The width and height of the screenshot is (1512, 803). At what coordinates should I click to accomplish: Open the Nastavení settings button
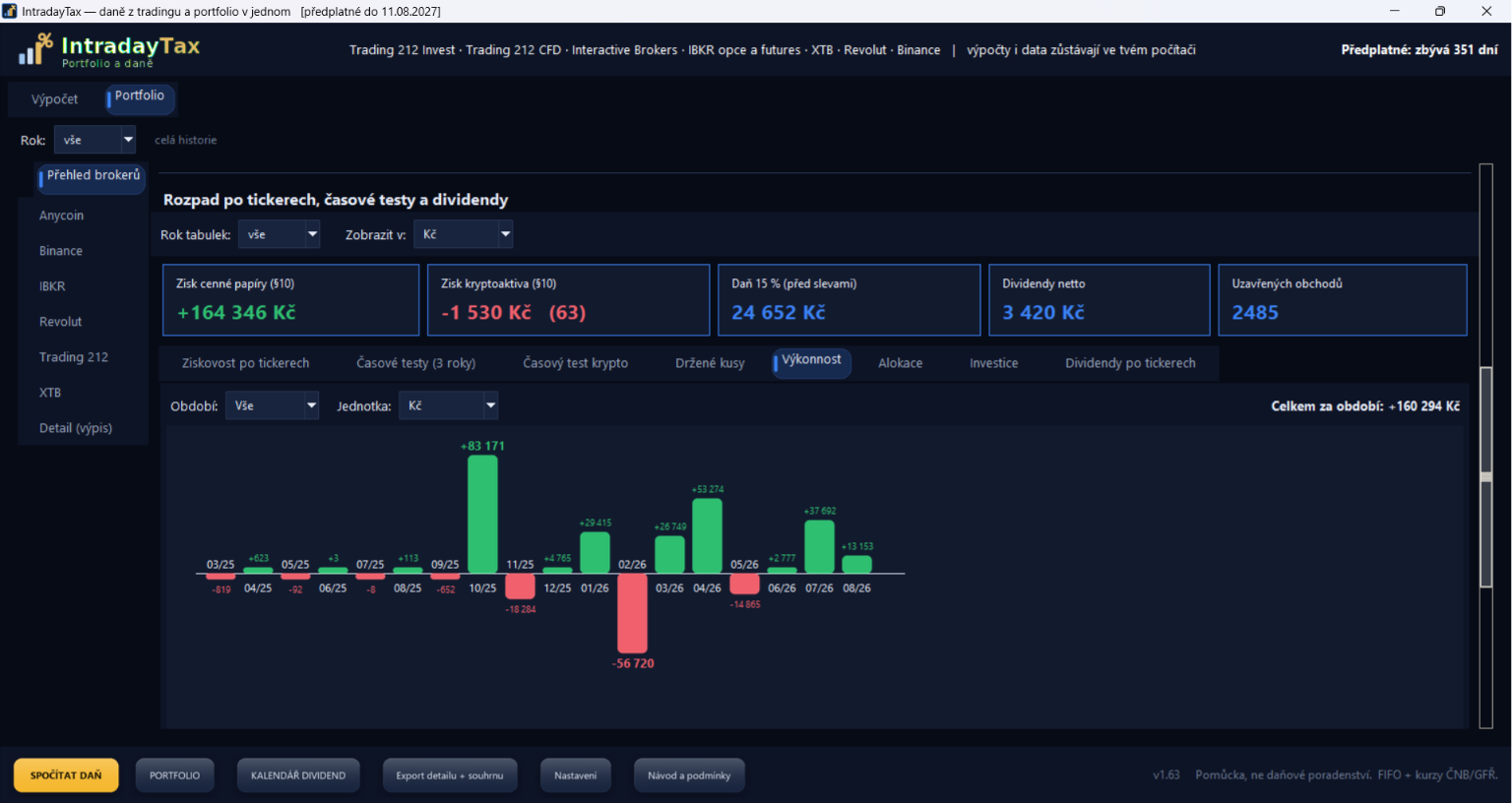click(575, 775)
